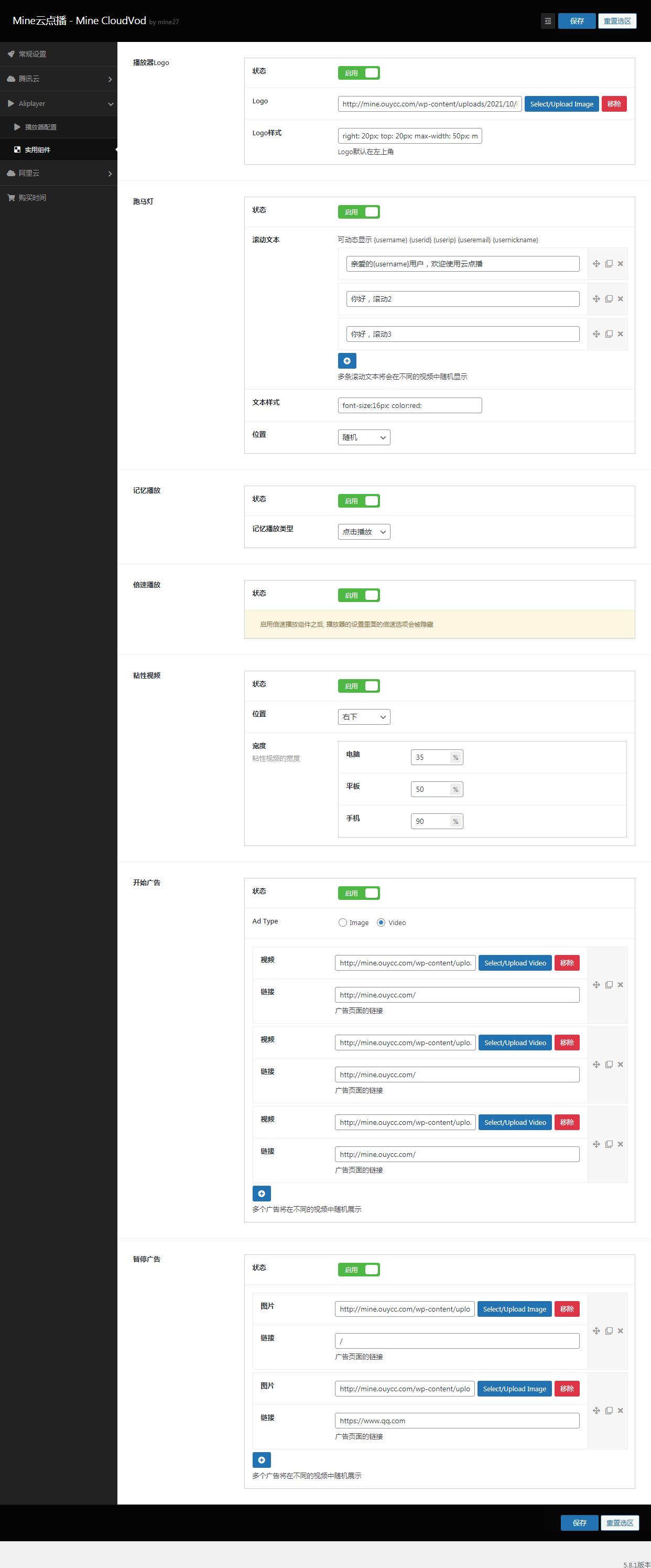Expand the 阿里云 sidebar menu
The image size is (651, 1568).
[x=58, y=173]
